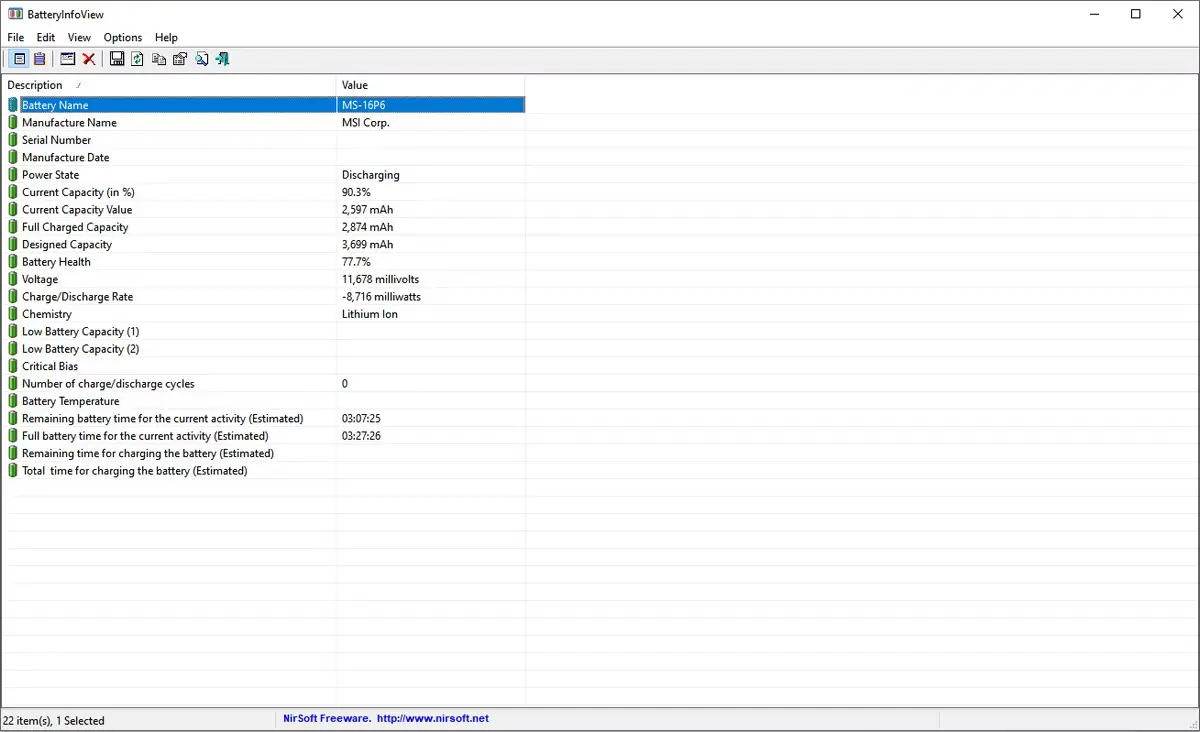Select Full battery time for current activity row
Viewport: 1200px width, 732px height.
(x=264, y=436)
